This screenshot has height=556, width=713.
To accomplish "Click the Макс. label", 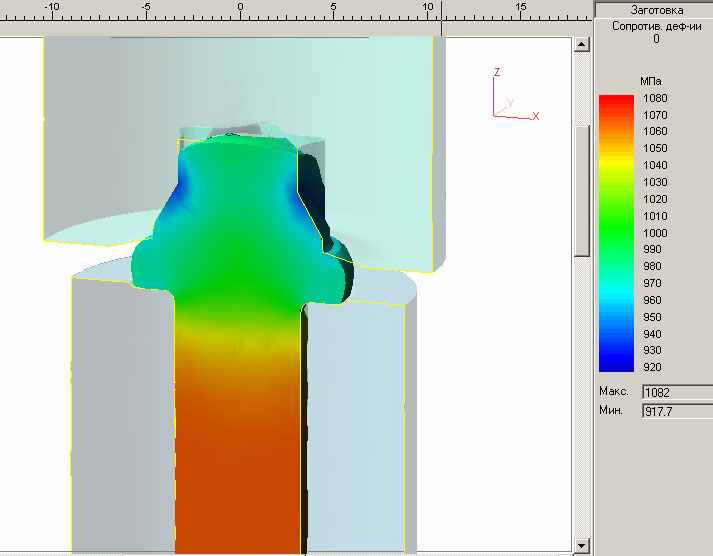I will (614, 391).
